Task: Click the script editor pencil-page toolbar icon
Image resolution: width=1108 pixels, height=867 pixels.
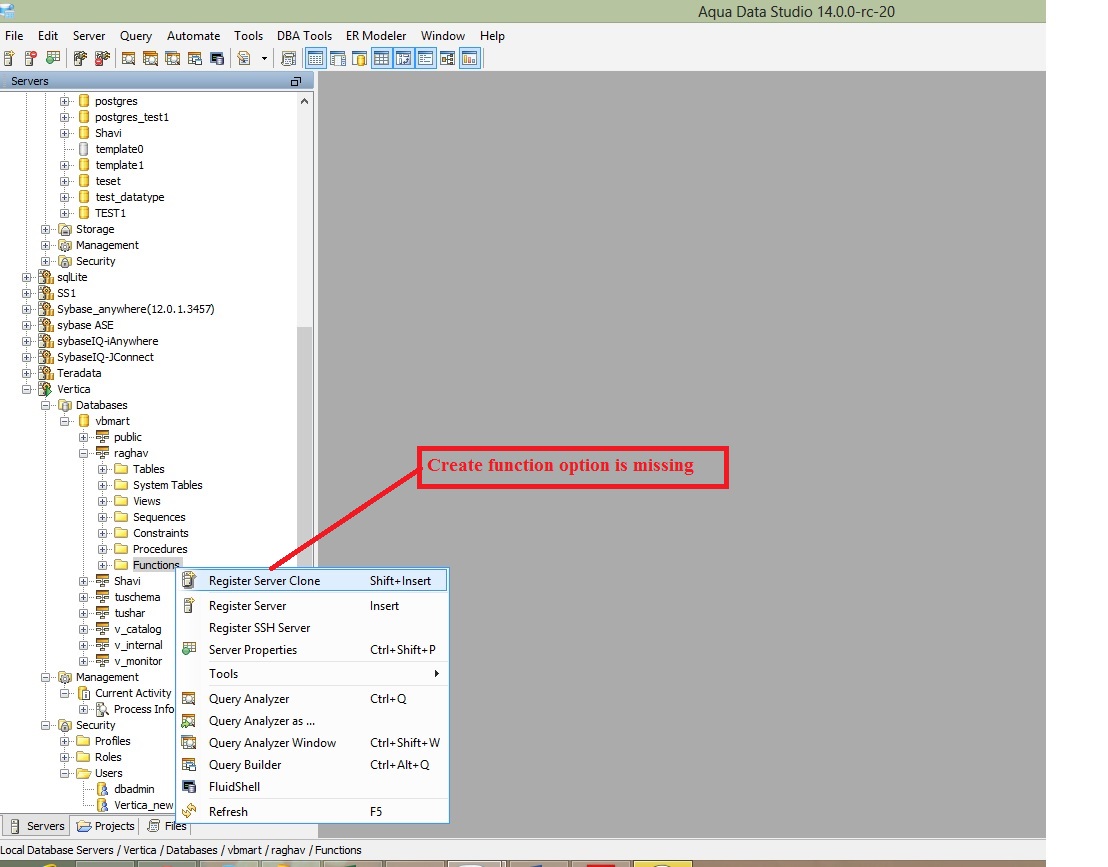Action: pyautogui.click(x=244, y=59)
